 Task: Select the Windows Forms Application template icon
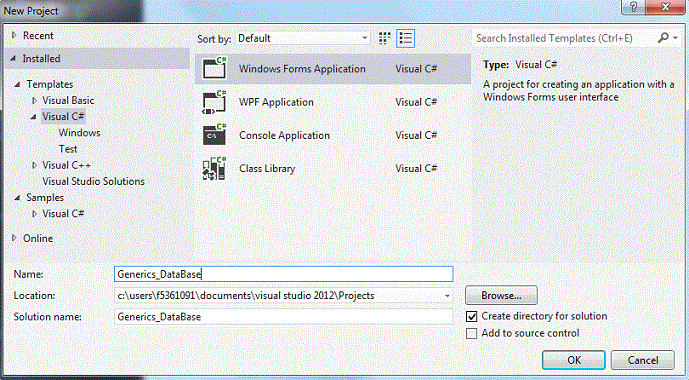[214, 68]
